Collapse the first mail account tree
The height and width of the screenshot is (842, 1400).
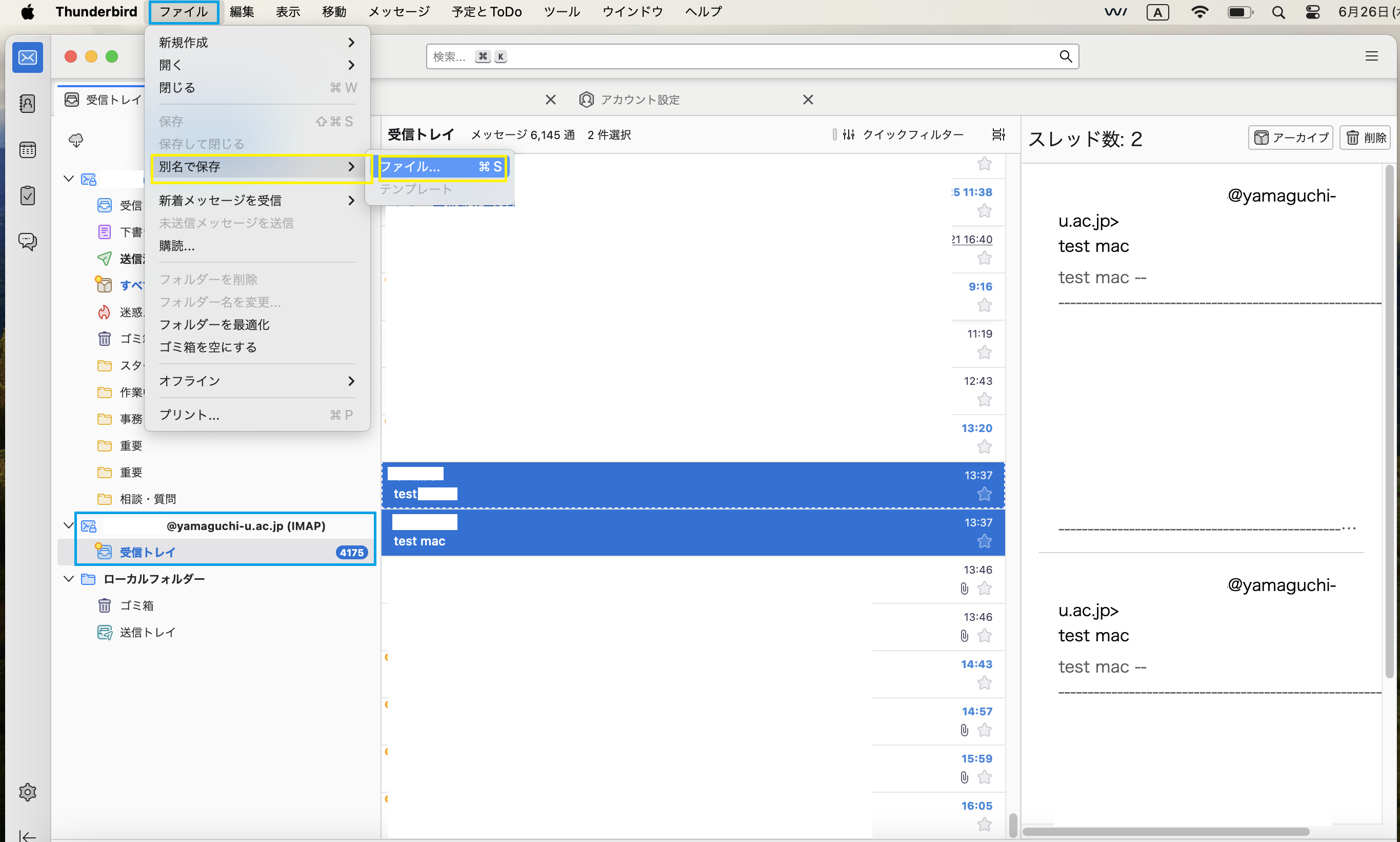69,179
